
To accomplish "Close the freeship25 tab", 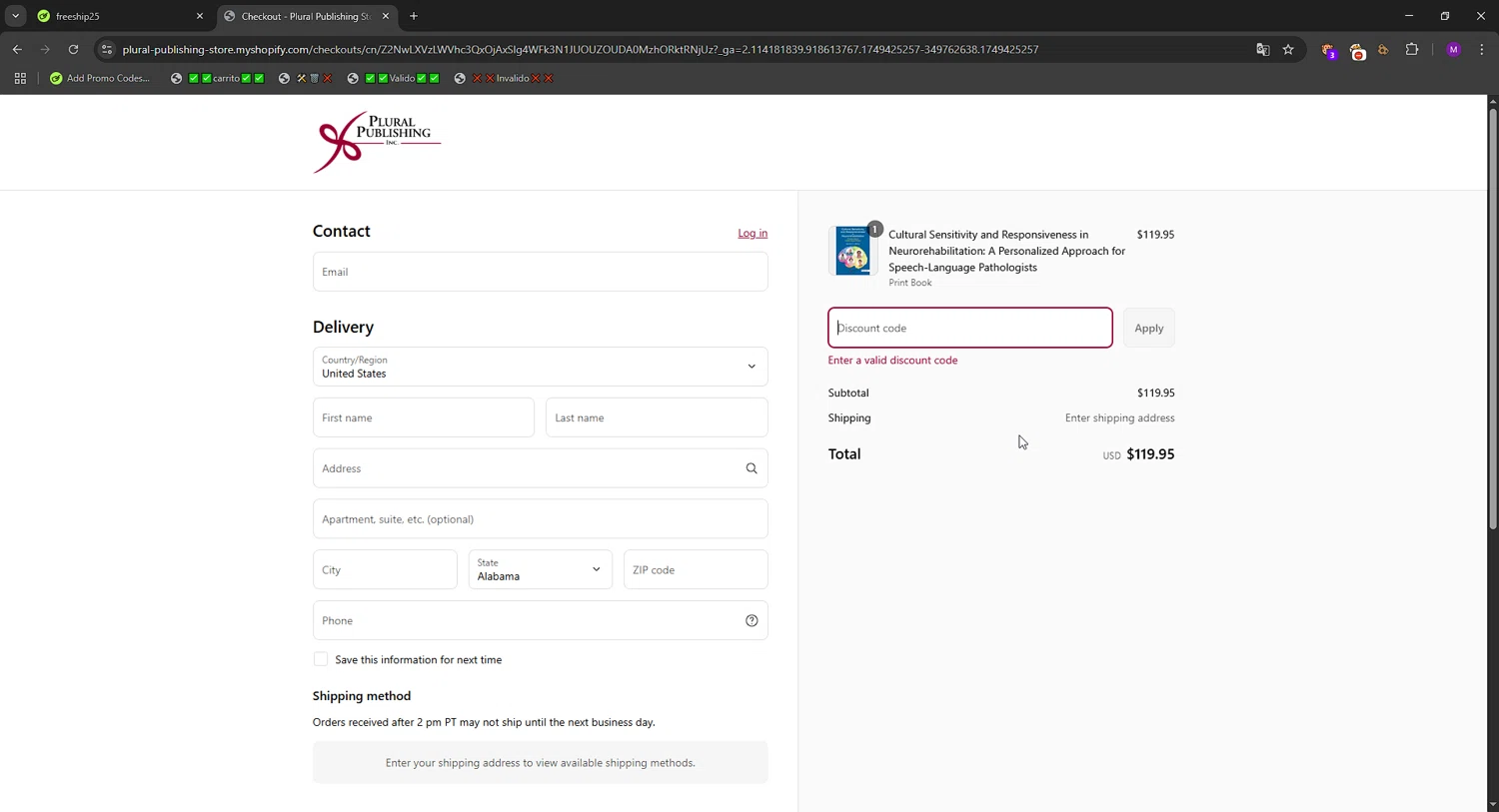I will point(199,16).
